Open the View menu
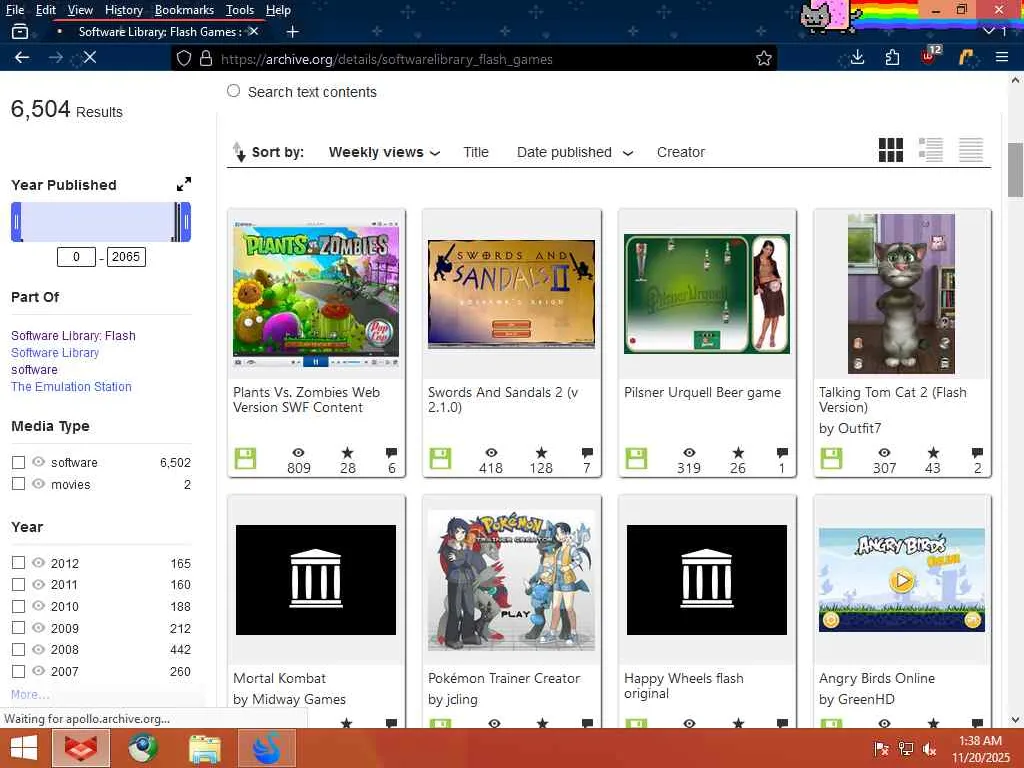Image resolution: width=1024 pixels, height=768 pixels. (80, 10)
